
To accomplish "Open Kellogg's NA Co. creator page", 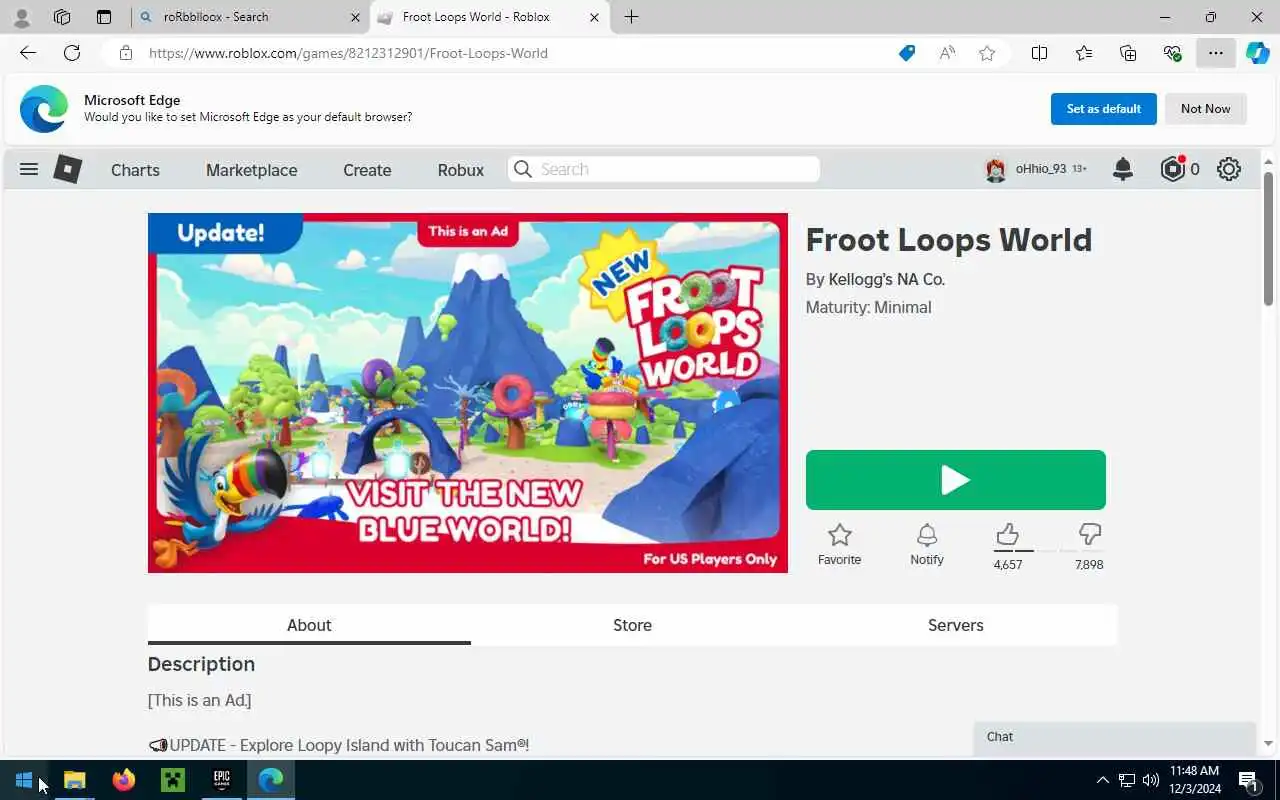I will point(887,279).
